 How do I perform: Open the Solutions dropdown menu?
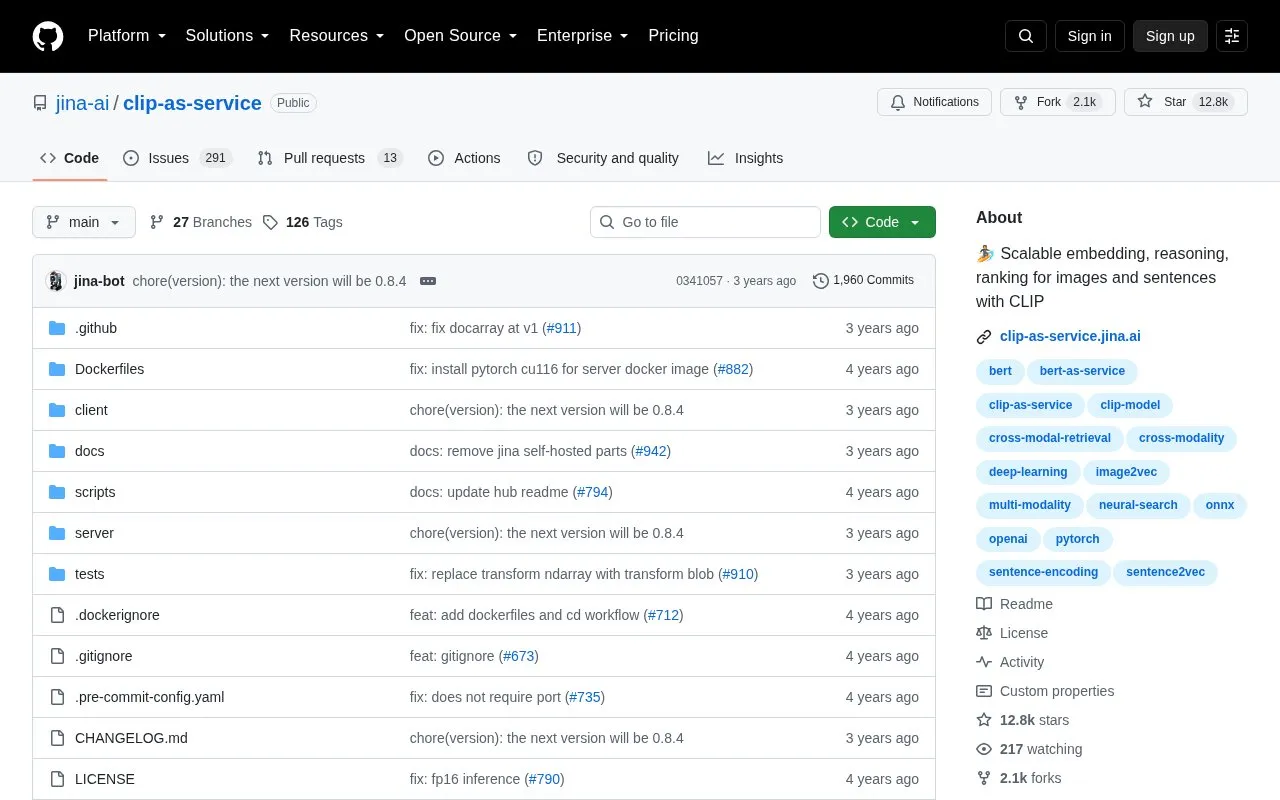coord(228,36)
